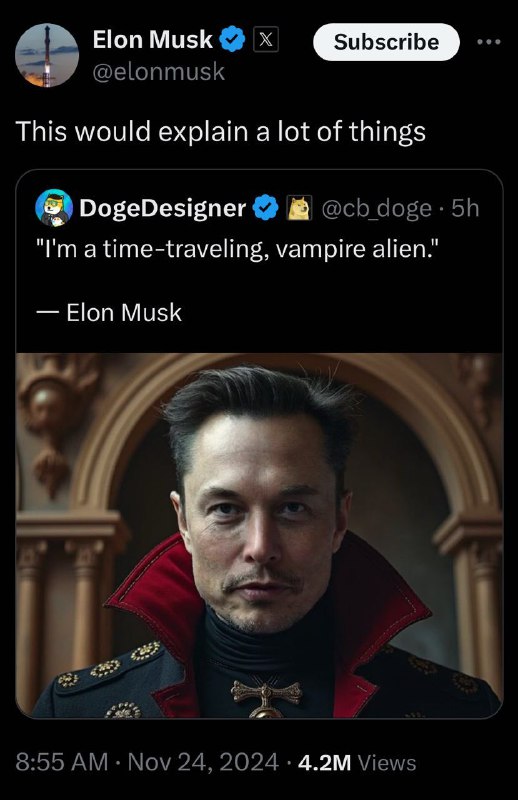Open the @cb_doge handle

pyautogui.click(x=377, y=208)
